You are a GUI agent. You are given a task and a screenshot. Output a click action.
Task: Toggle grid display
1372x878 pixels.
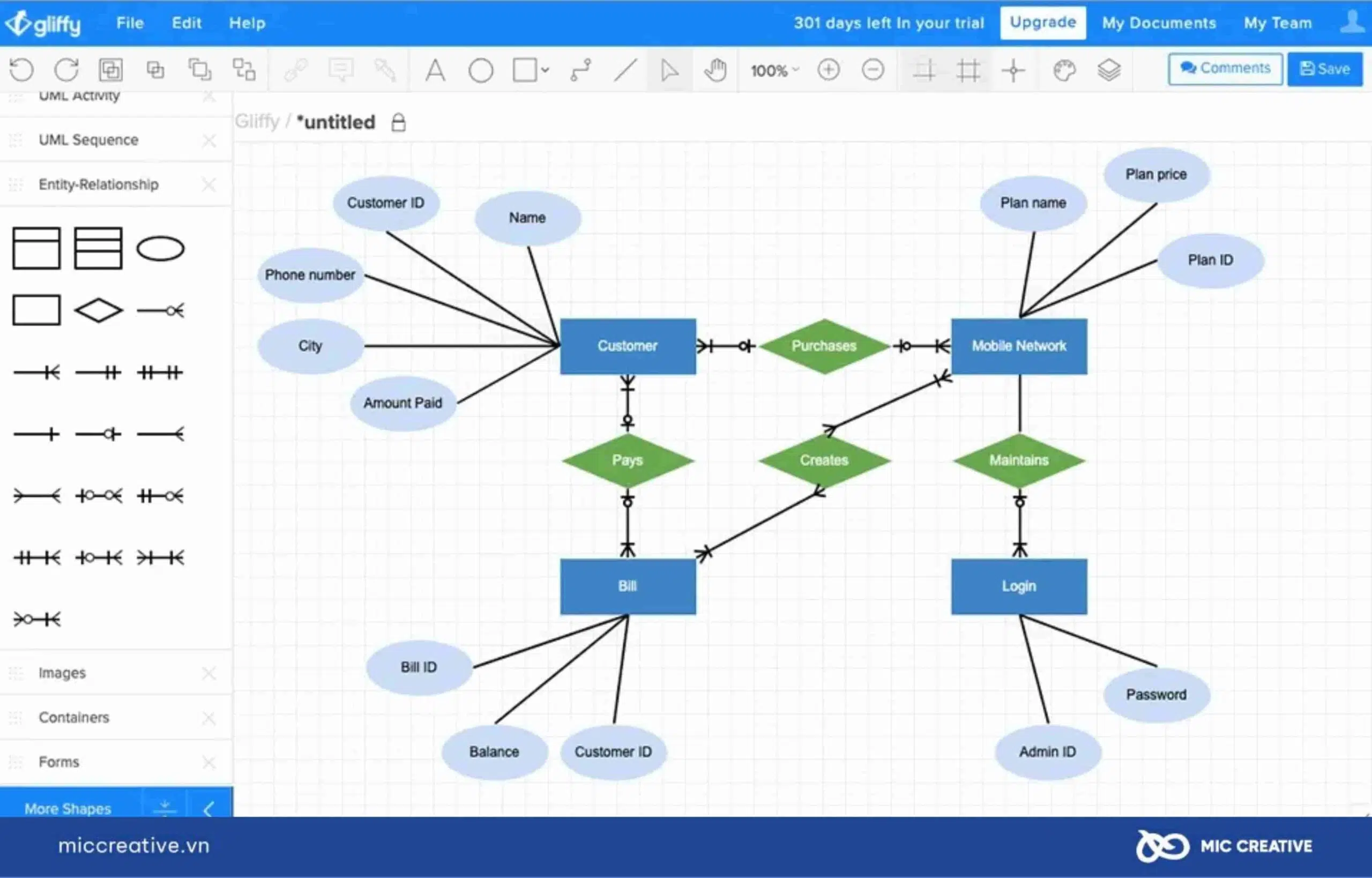click(968, 70)
